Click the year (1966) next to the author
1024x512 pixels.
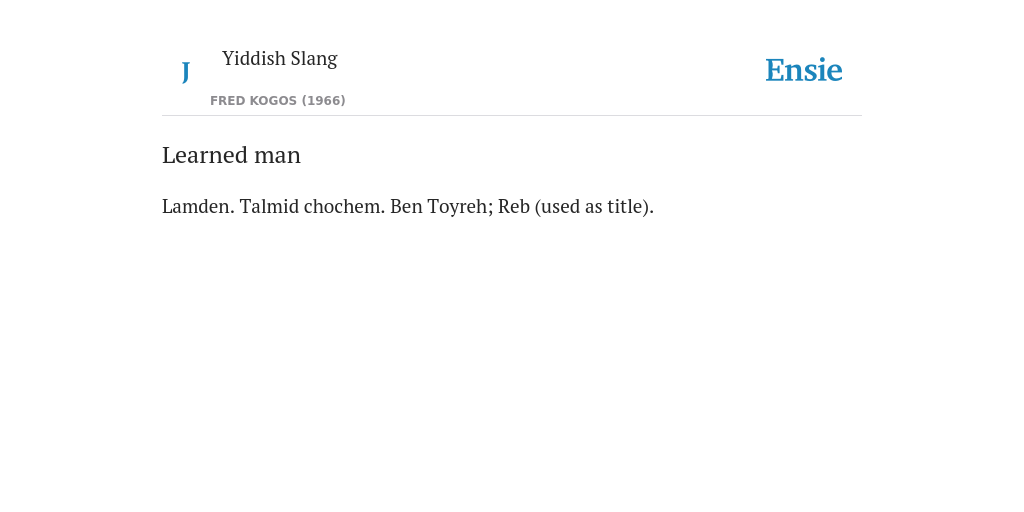pos(323,101)
